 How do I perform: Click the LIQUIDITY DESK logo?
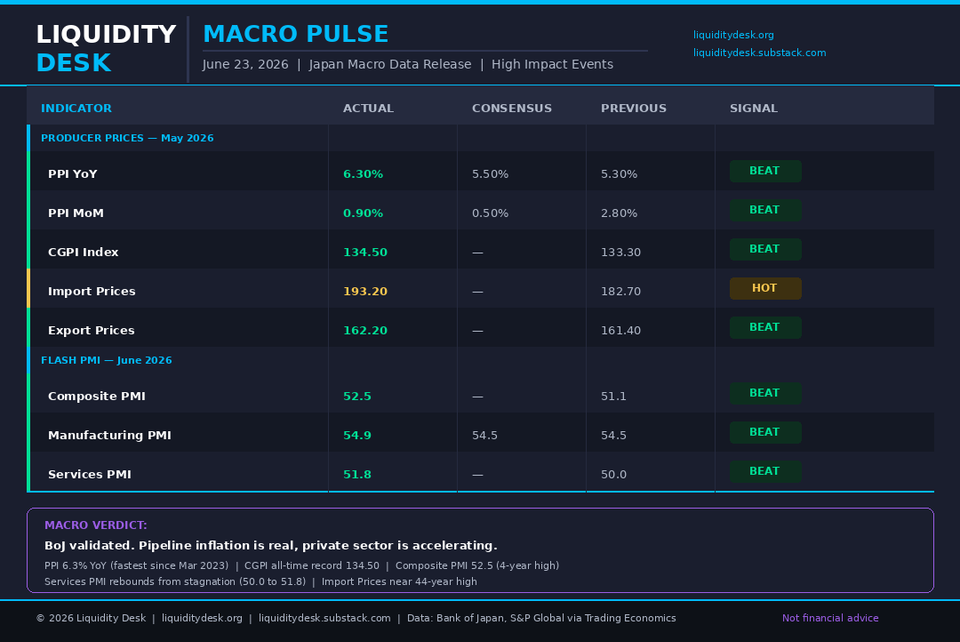coord(106,48)
